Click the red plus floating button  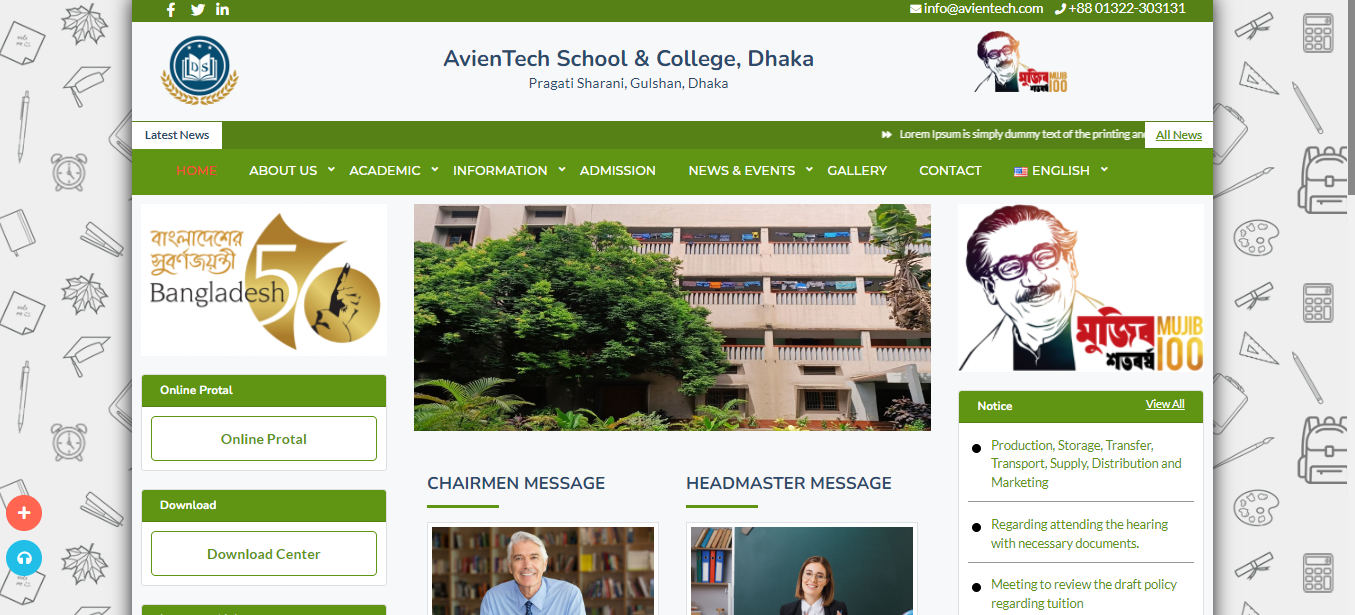(24, 514)
